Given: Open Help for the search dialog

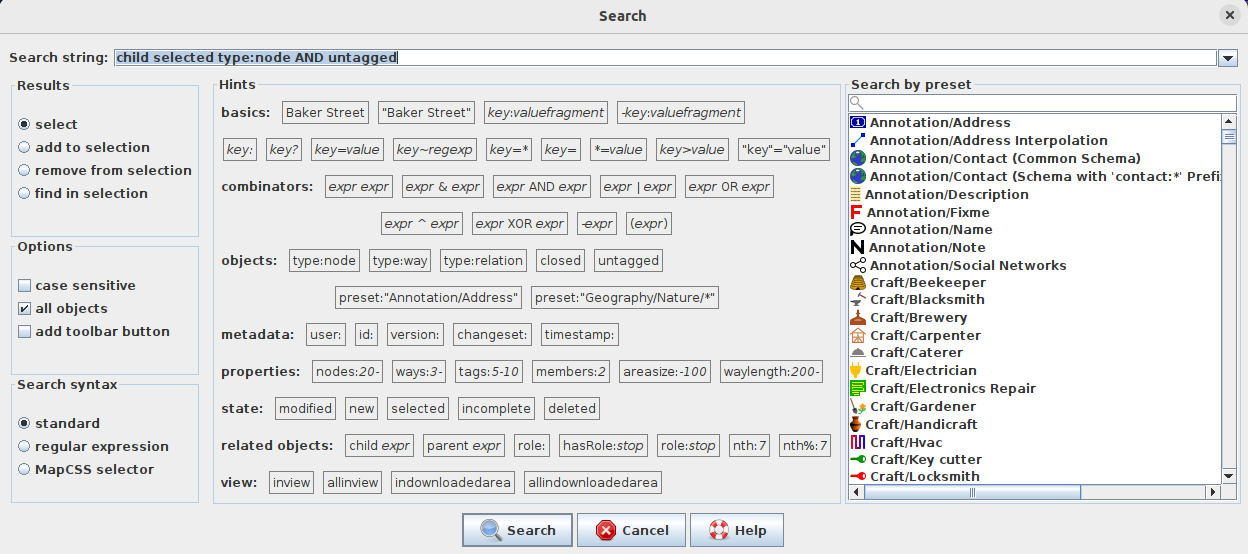Looking at the screenshot, I should coord(736,530).
